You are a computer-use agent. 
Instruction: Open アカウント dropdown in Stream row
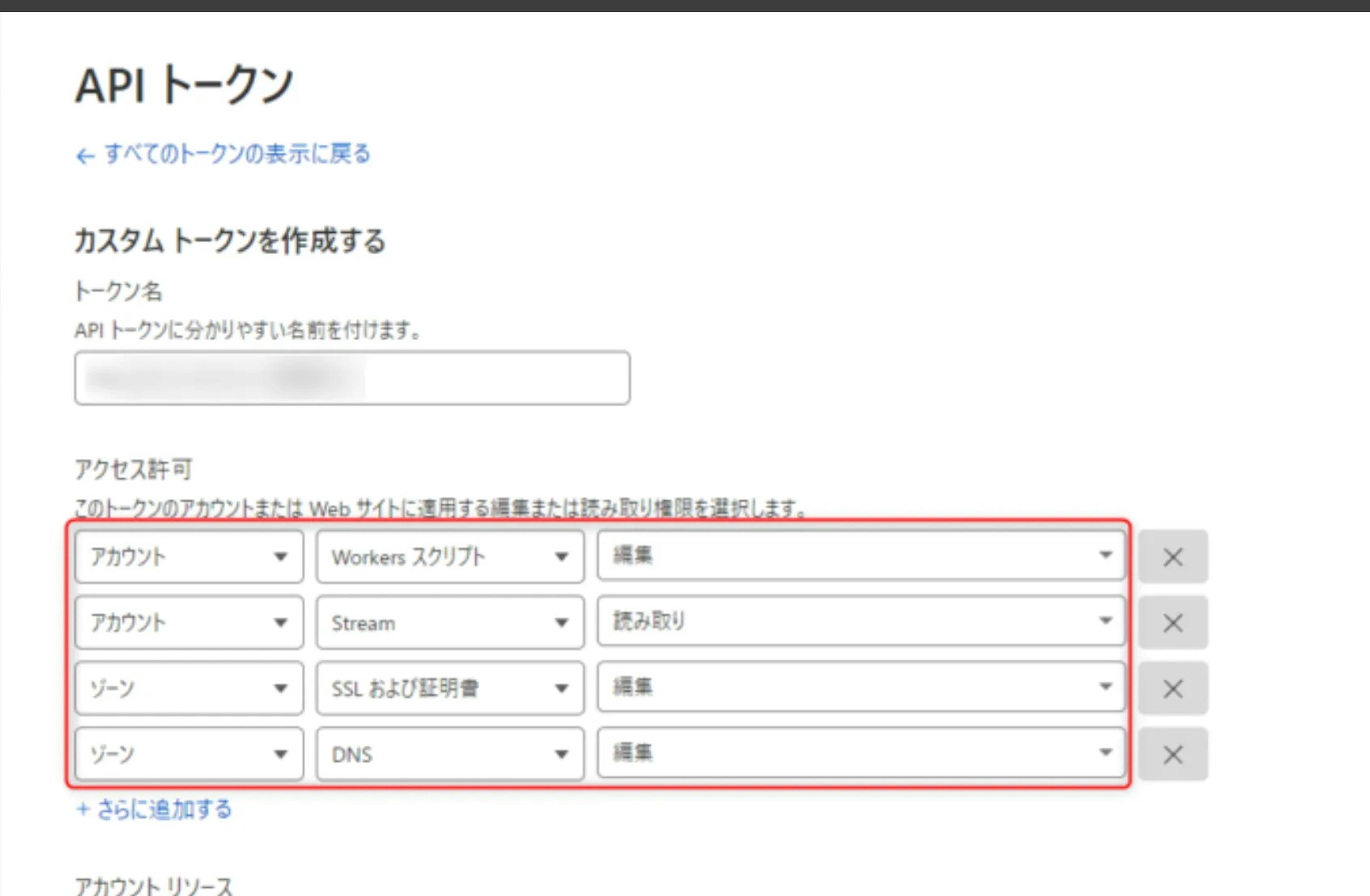[x=189, y=622]
